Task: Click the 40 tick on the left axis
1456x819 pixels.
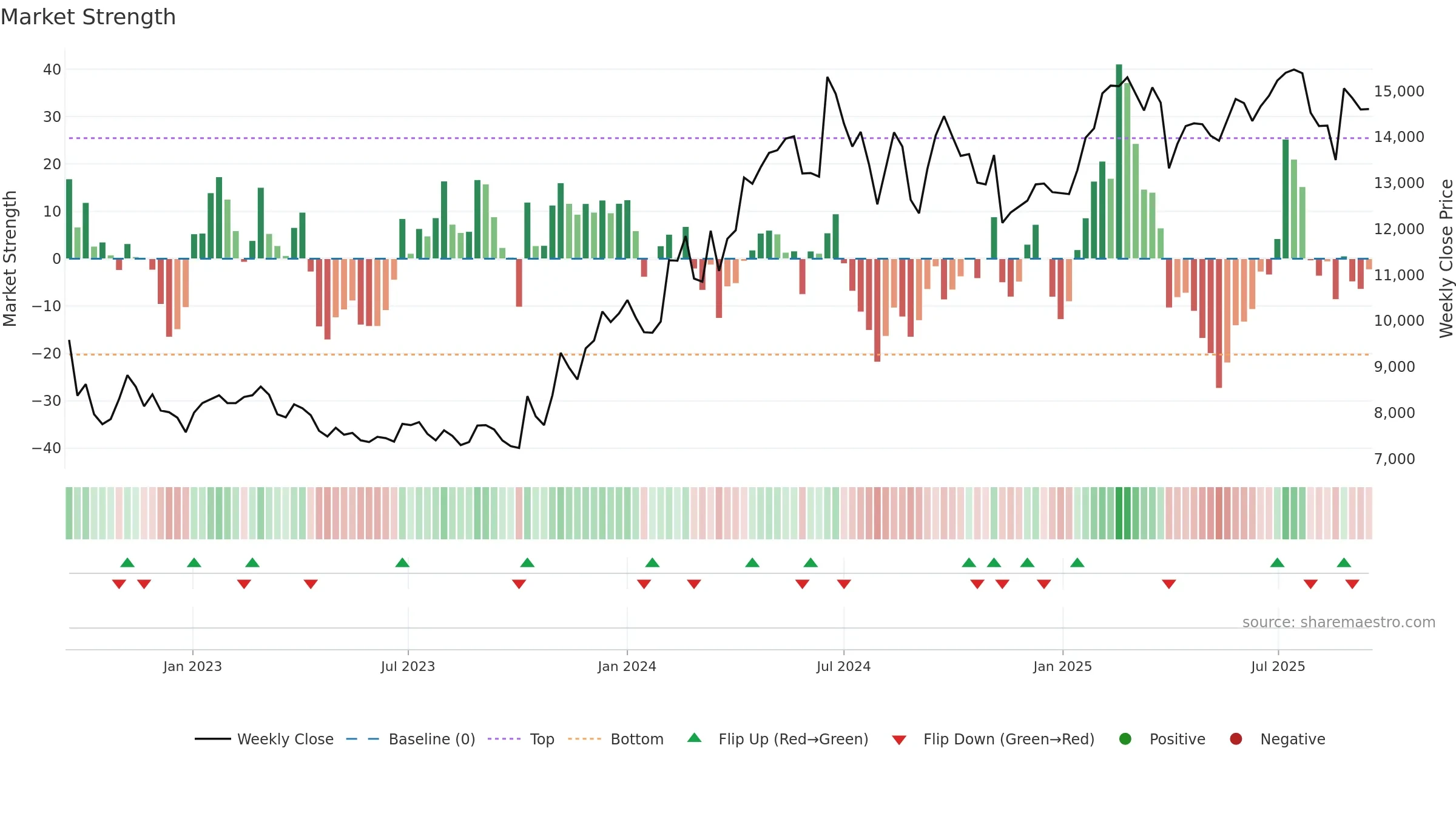Action: coord(52,69)
